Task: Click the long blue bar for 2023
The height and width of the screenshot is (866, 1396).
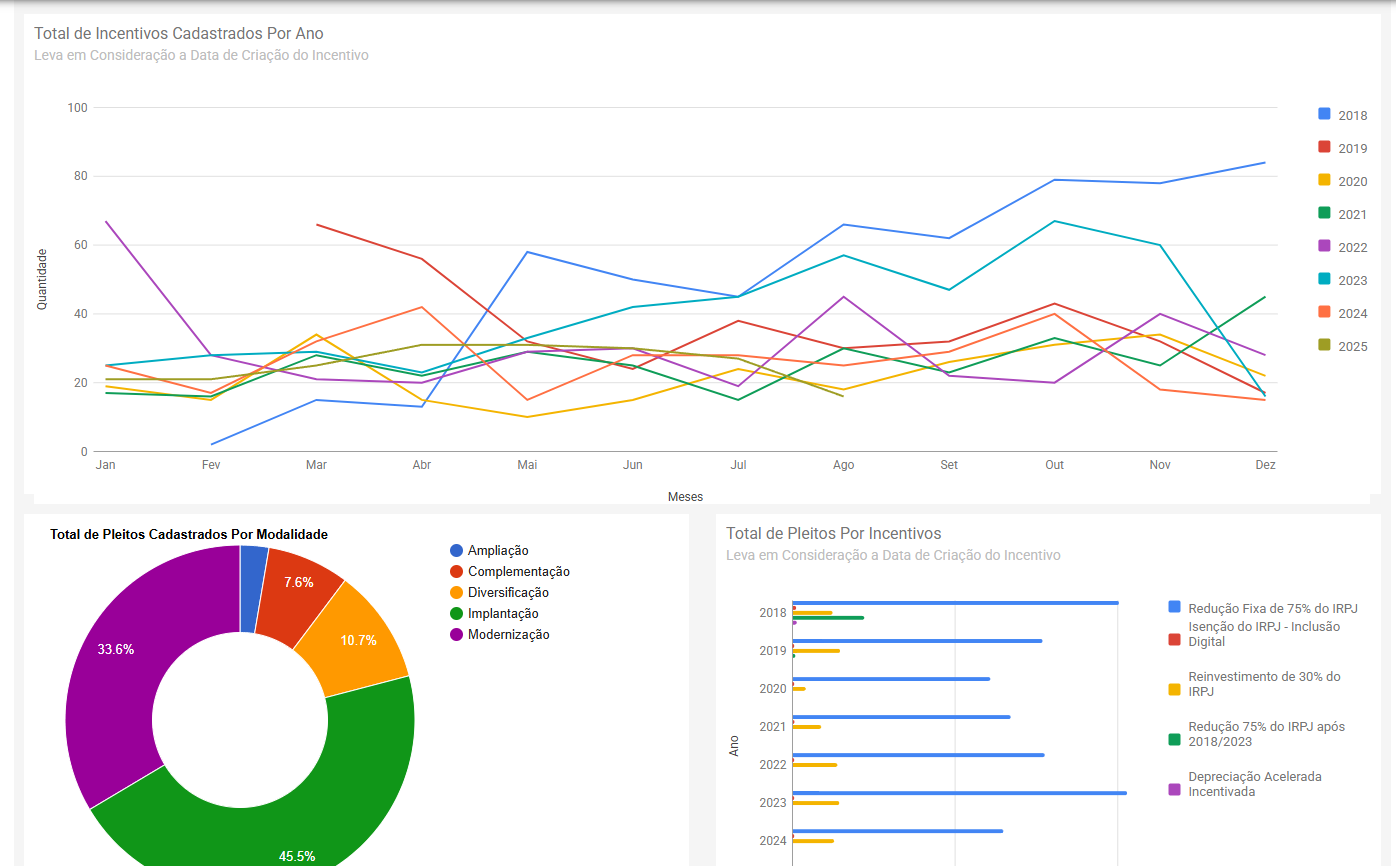Action: tap(958, 793)
